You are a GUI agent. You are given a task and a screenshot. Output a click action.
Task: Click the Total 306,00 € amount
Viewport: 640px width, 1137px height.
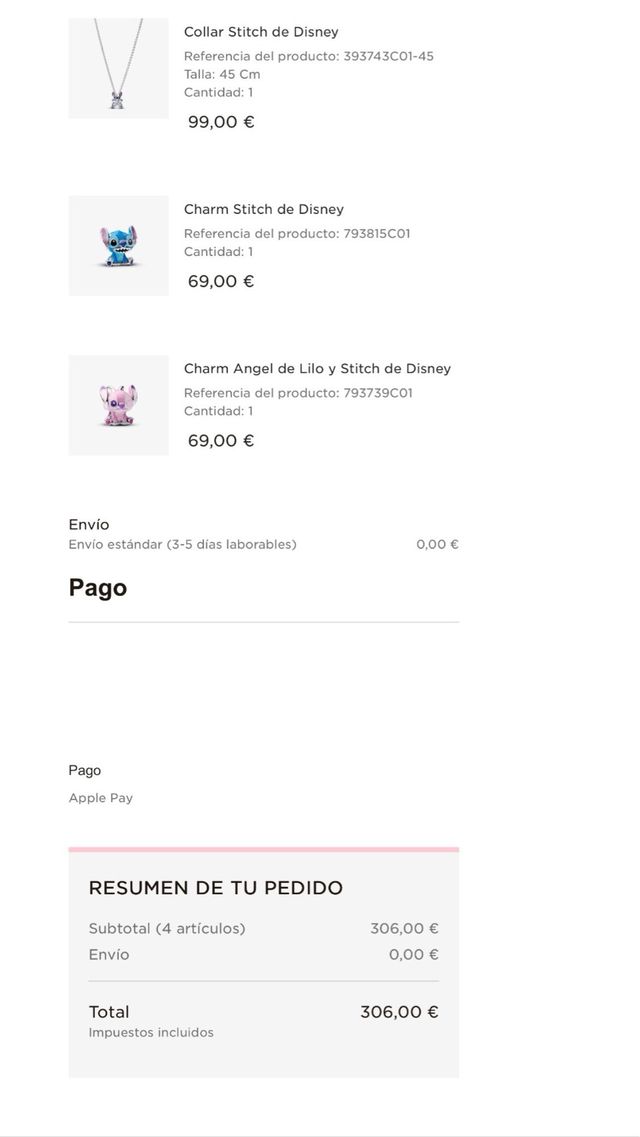coord(399,1012)
